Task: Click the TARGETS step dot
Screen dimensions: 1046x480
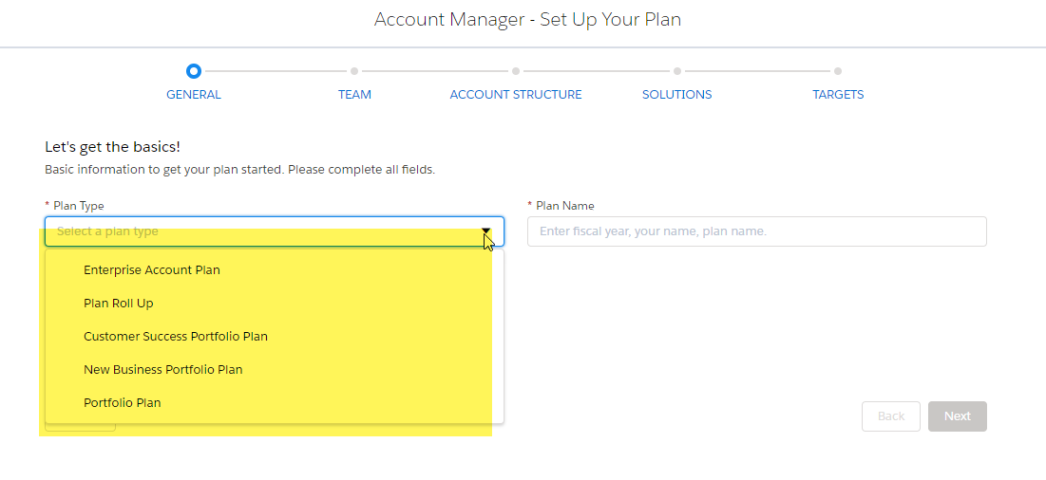Action: (838, 71)
